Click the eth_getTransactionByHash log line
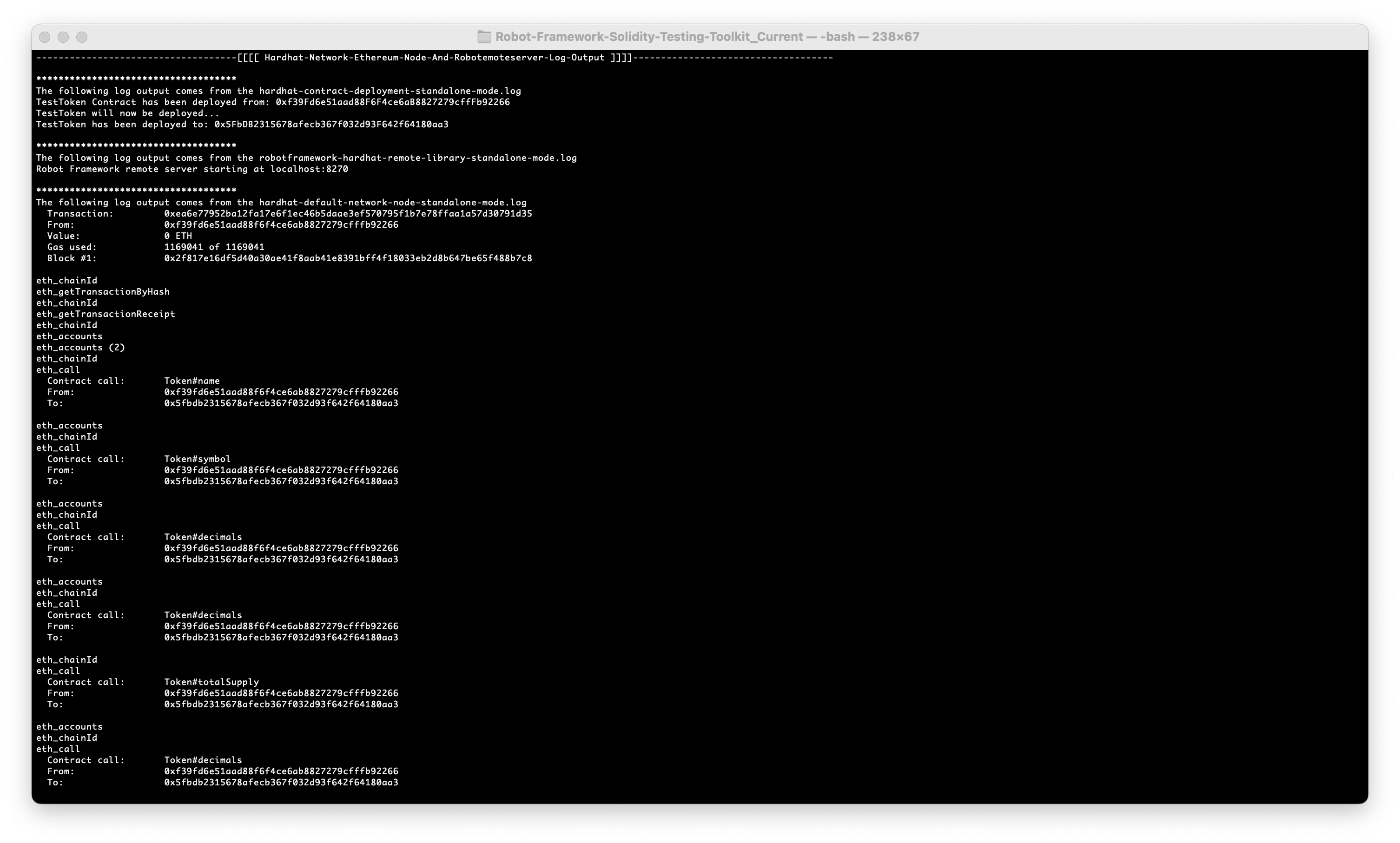1400x843 pixels. pos(103,292)
